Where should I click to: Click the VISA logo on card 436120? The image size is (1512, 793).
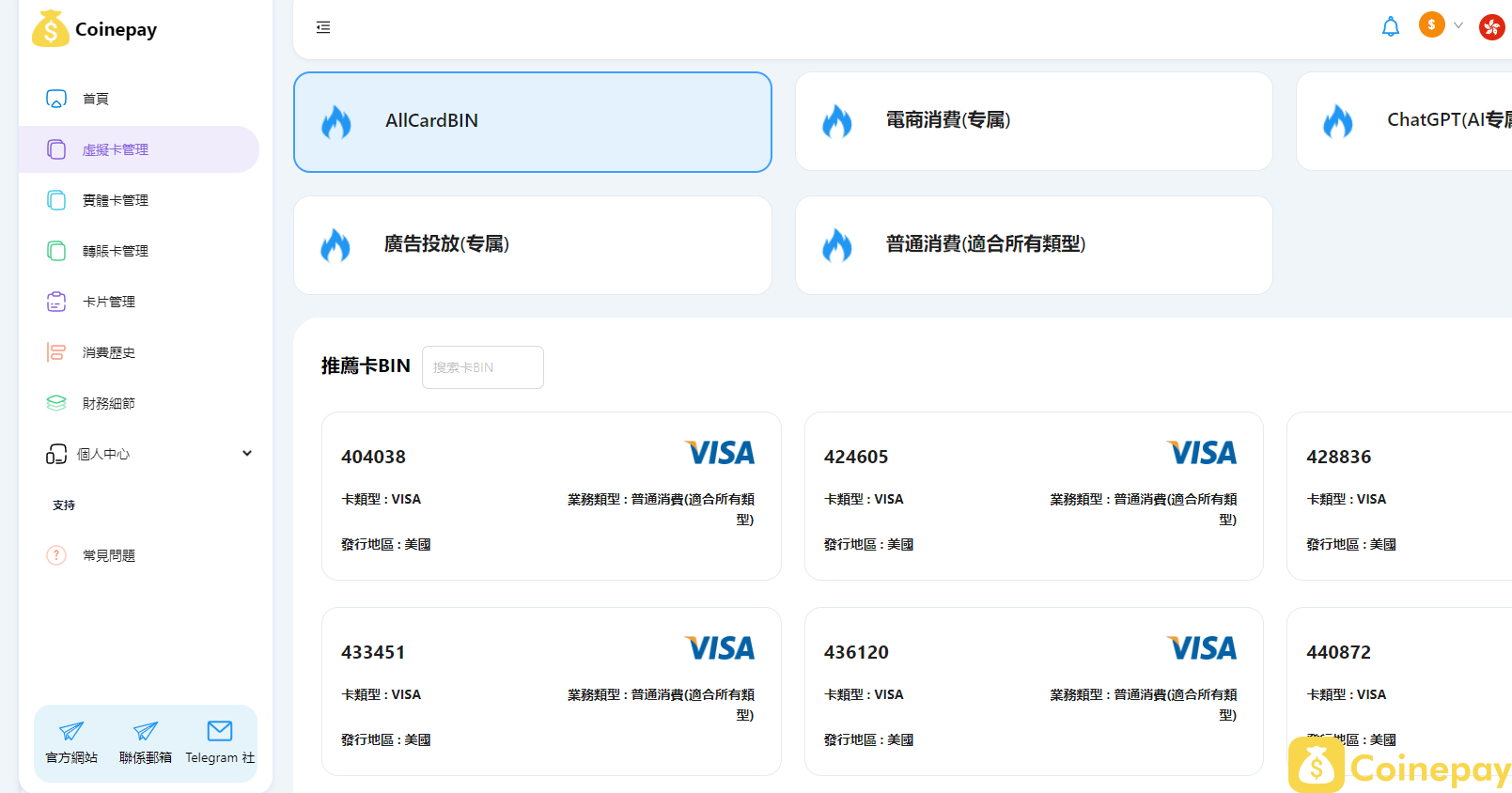coord(1202,648)
